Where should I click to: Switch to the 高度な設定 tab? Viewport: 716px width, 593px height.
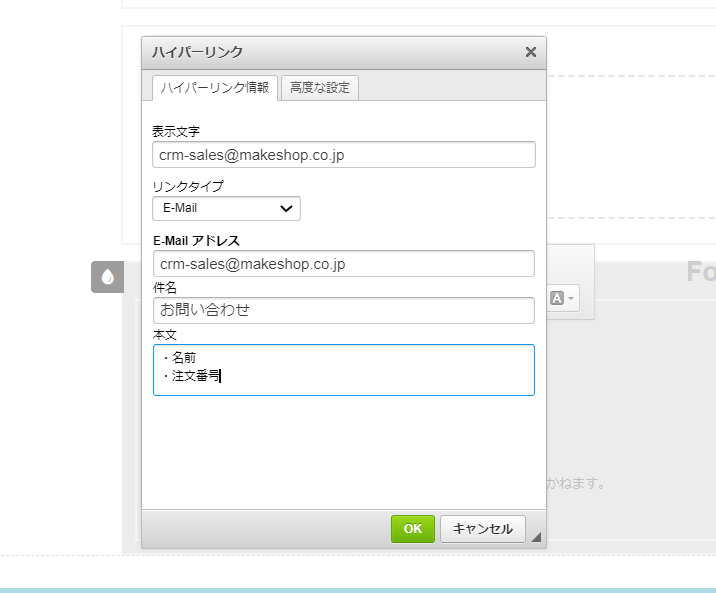(x=319, y=88)
